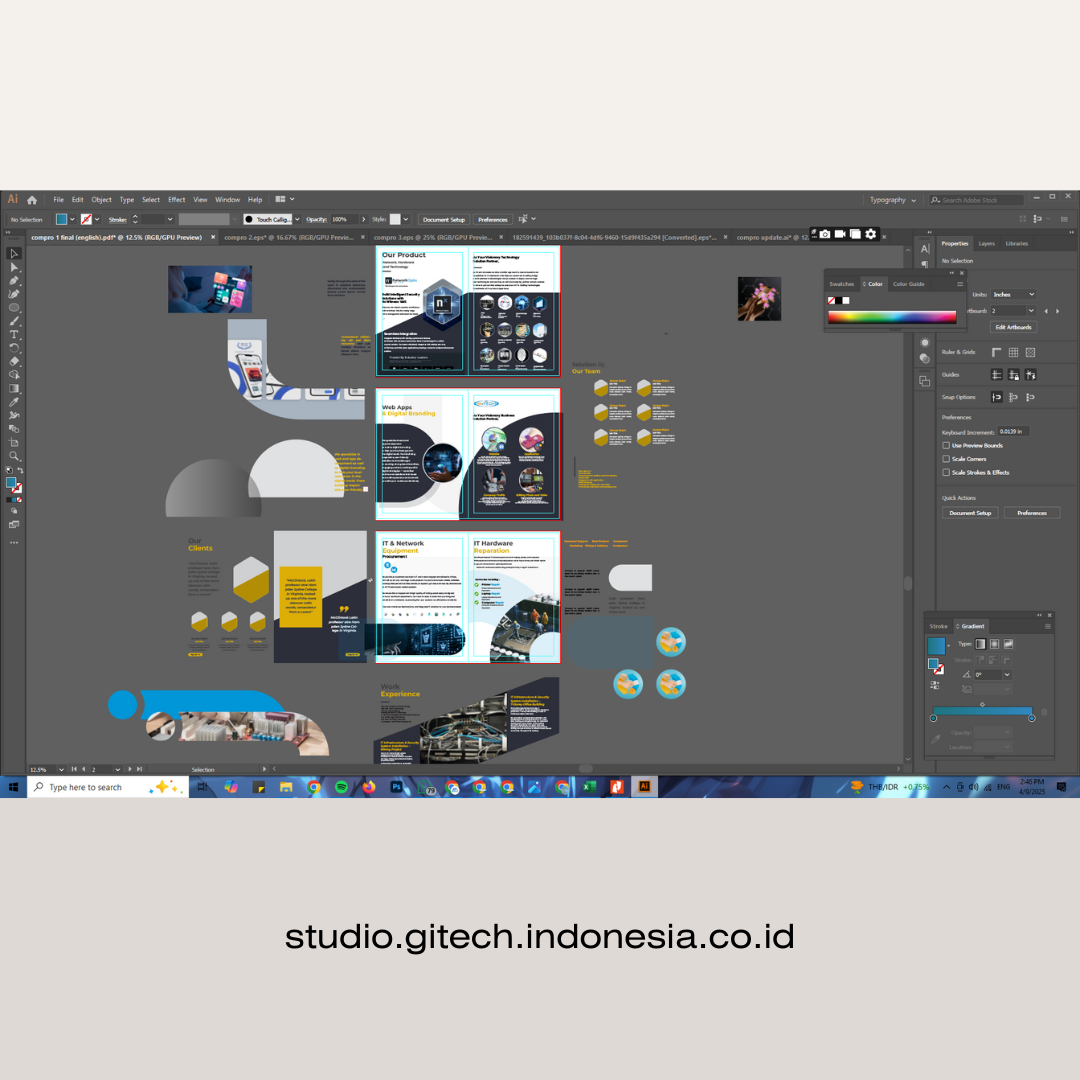Click the Home icon beside Ai logo

point(32,200)
